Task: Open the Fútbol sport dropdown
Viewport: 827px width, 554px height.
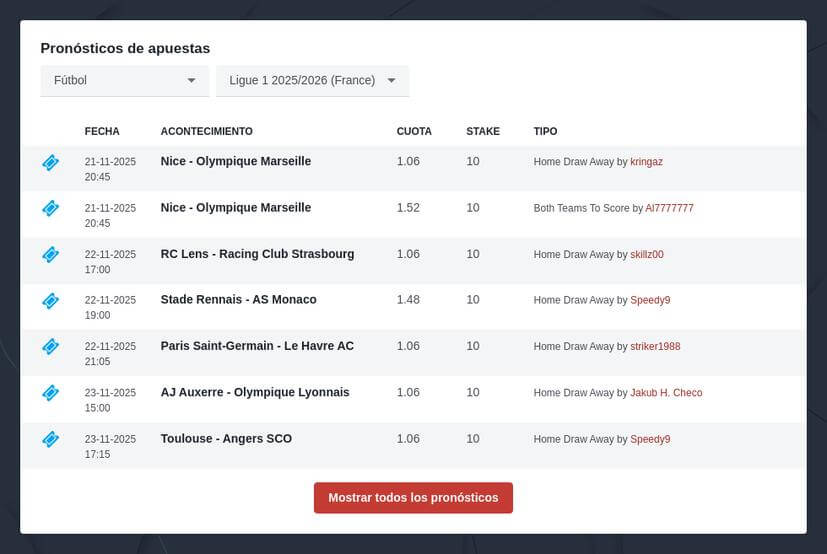Action: 124,81
